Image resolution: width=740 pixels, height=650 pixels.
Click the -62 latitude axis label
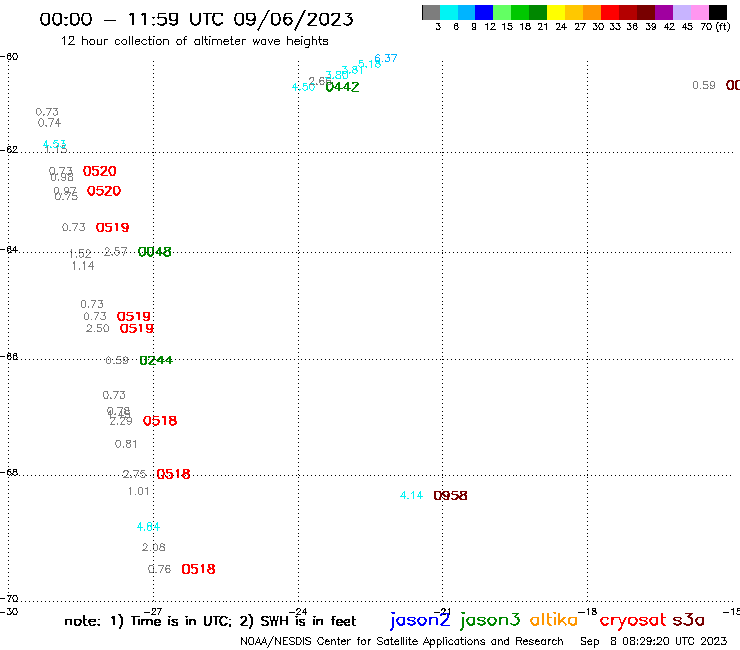tap(9, 150)
